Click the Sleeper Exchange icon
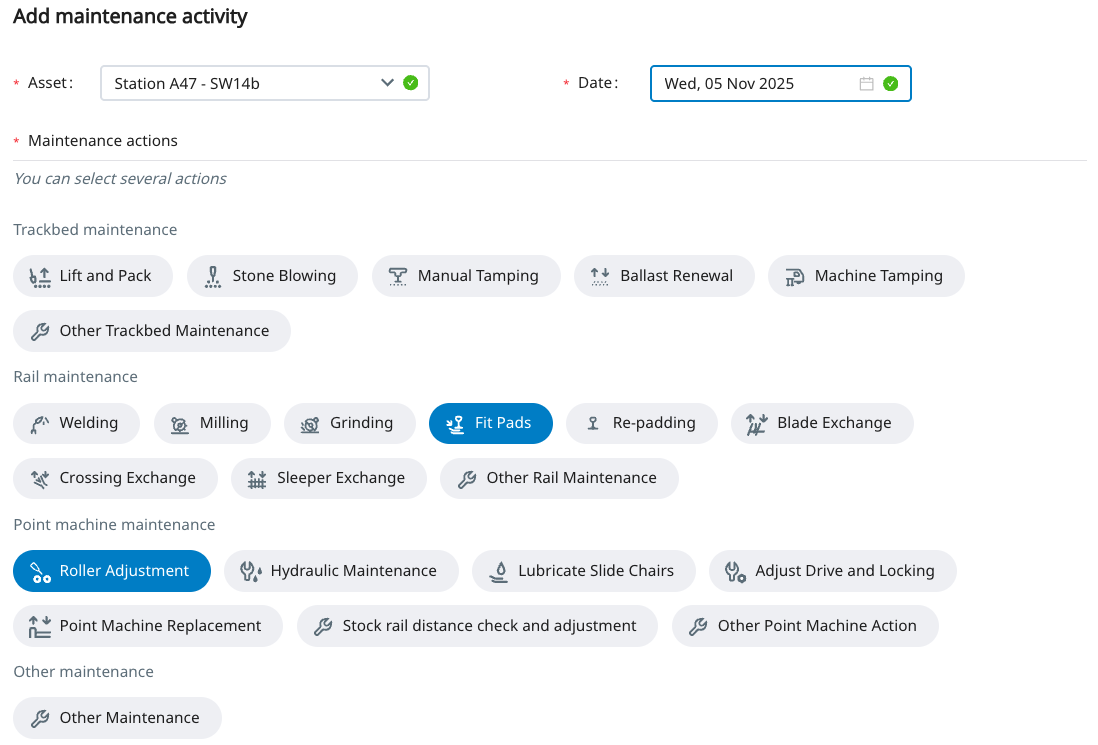Viewport: 1098px width, 745px height. pyautogui.click(x=257, y=478)
